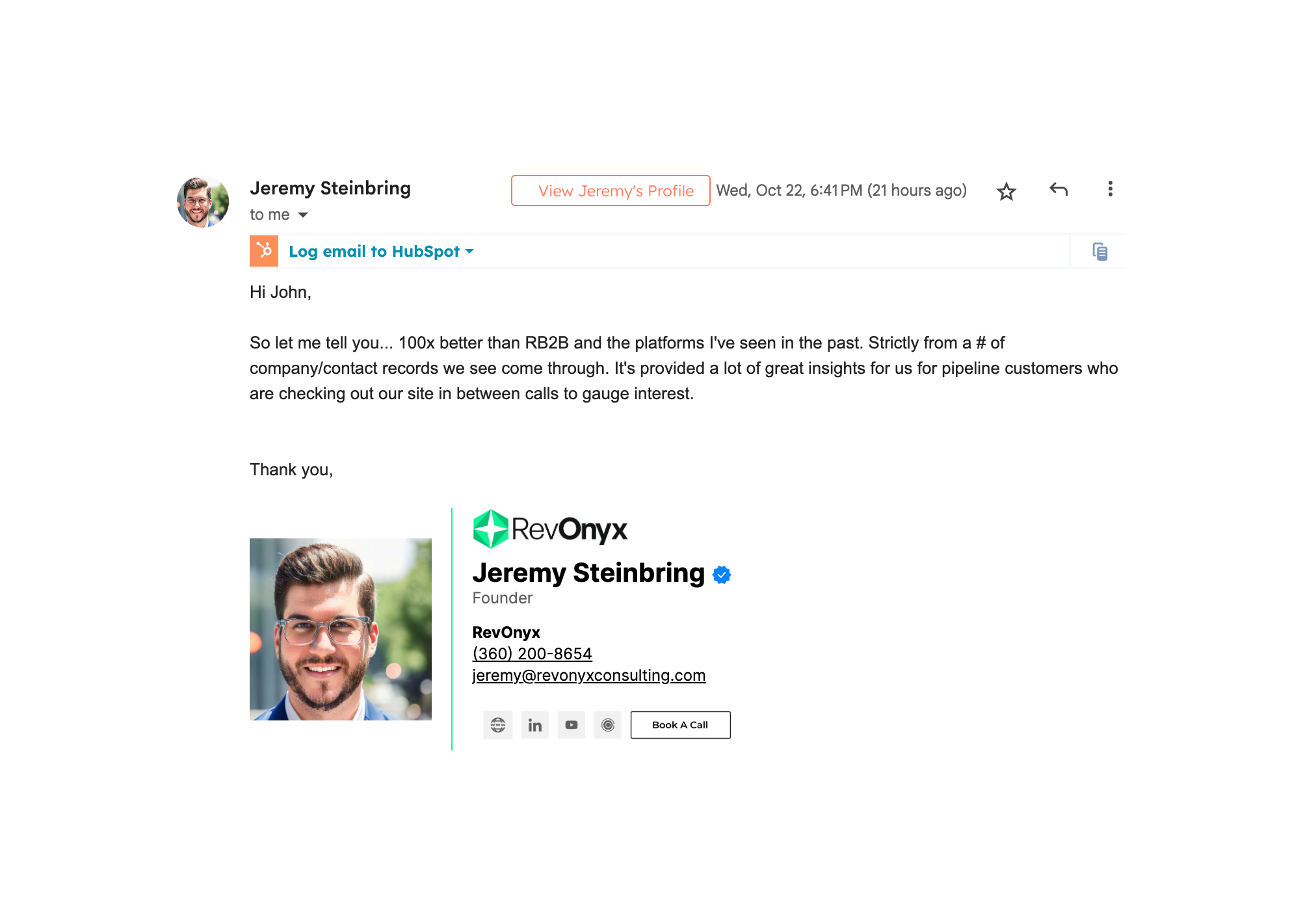
Task: Expand the 'to me' recipient details
Action: [x=303, y=215]
